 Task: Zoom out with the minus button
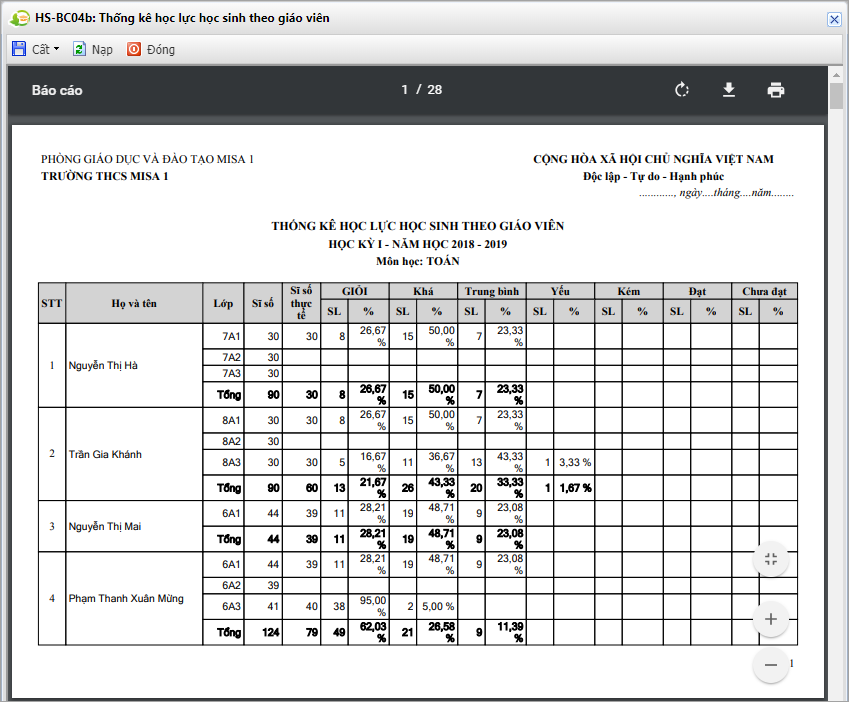770,665
